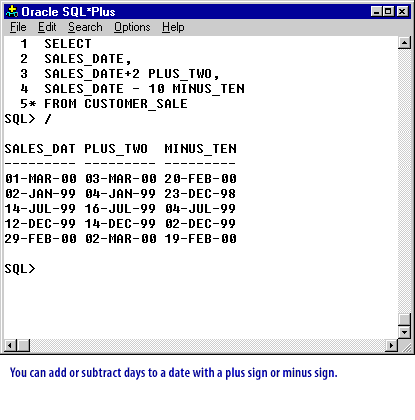Click the vertical scrollbar thumb
This screenshot has width=415, height=420.
404,320
